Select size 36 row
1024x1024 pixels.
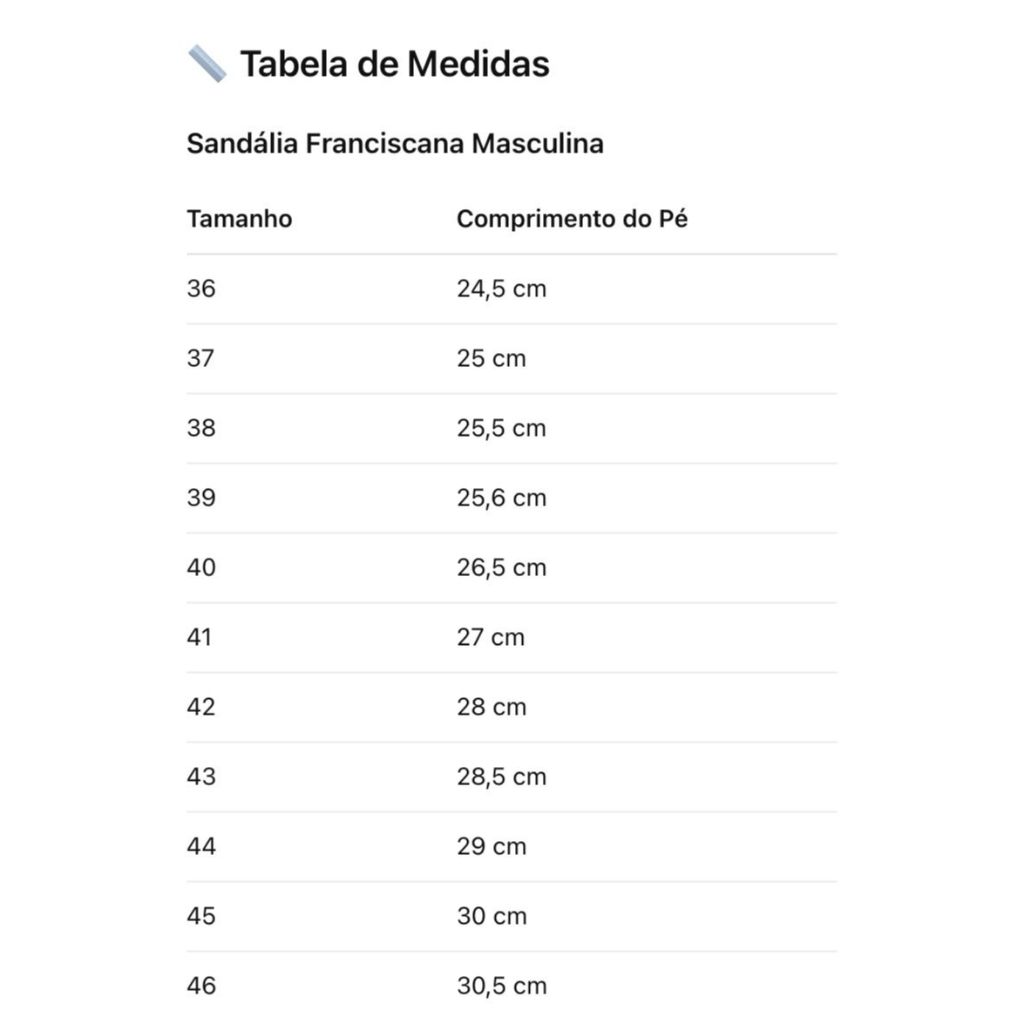click(x=201, y=289)
